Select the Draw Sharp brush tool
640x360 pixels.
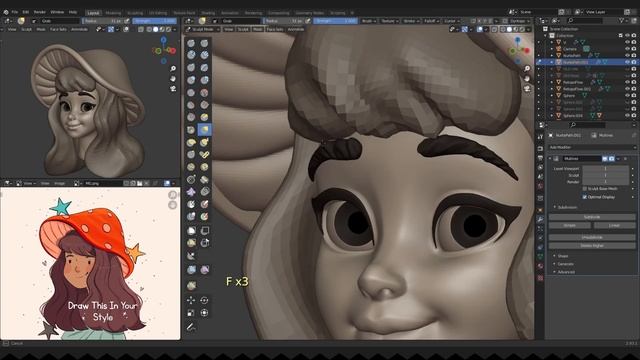point(204,43)
